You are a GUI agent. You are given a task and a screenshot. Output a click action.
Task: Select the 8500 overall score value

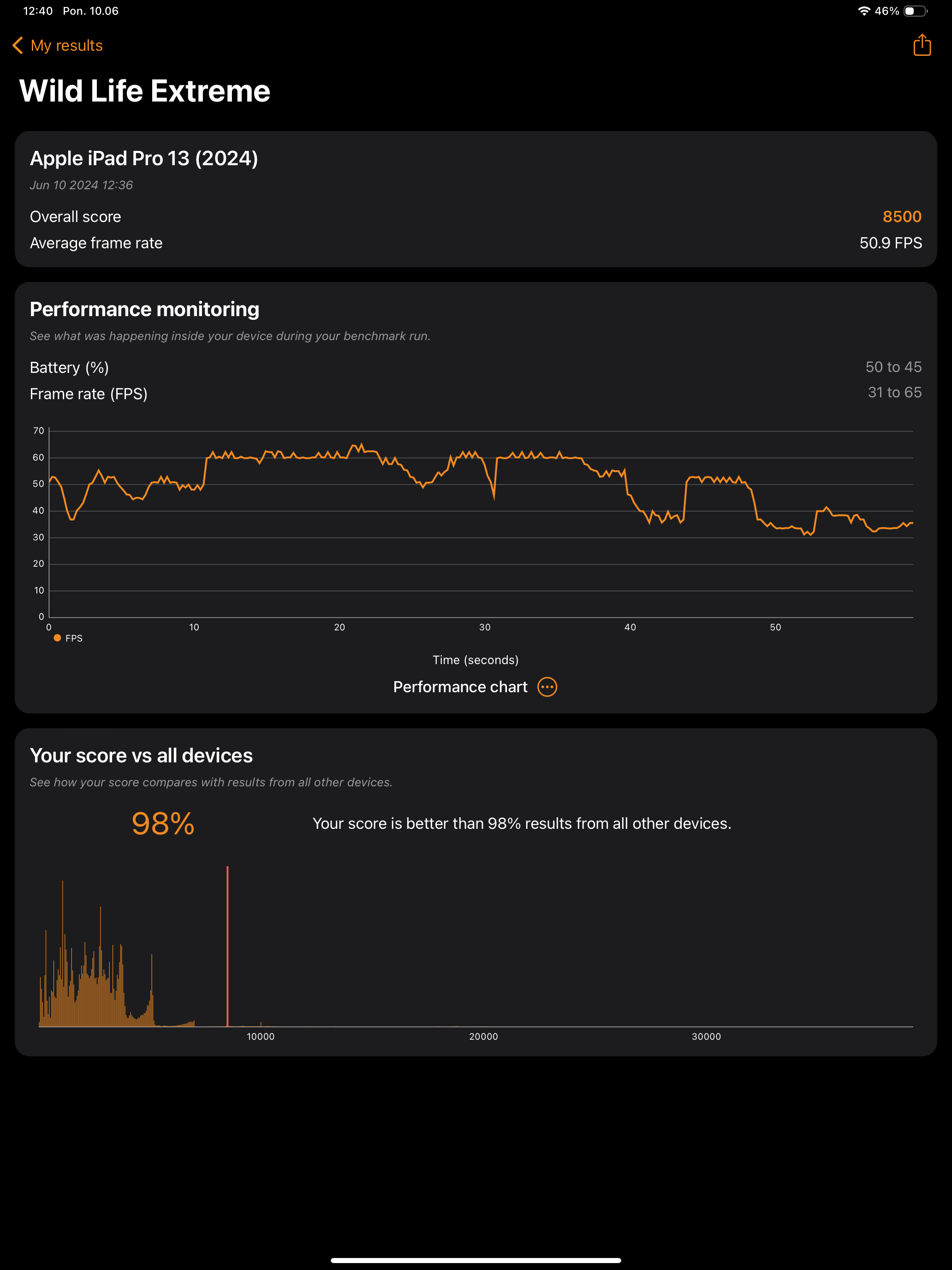902,216
